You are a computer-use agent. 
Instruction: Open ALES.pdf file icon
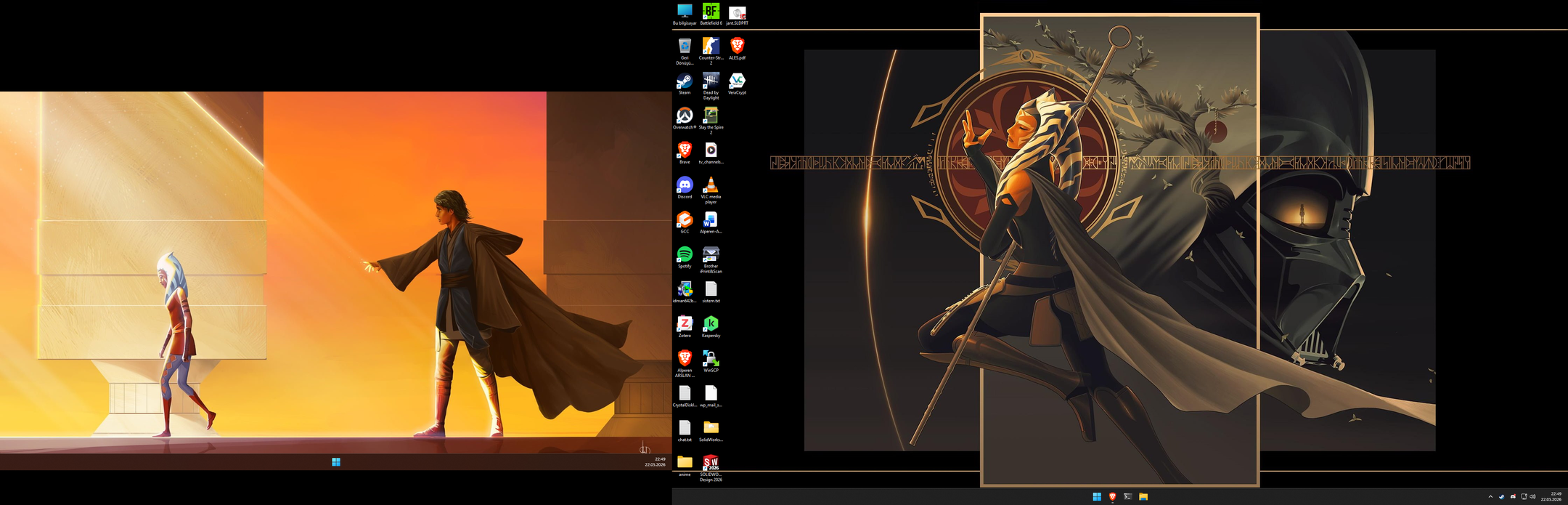737,49
